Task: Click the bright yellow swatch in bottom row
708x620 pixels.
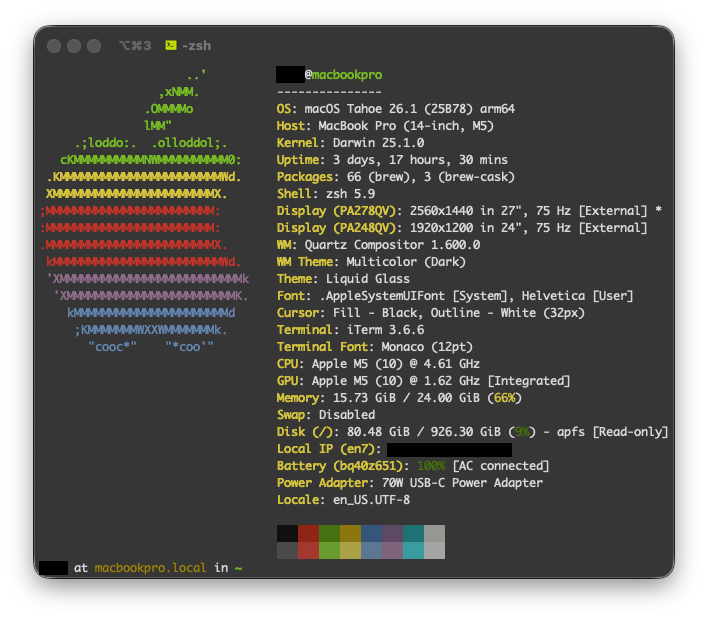Action: tap(350, 550)
